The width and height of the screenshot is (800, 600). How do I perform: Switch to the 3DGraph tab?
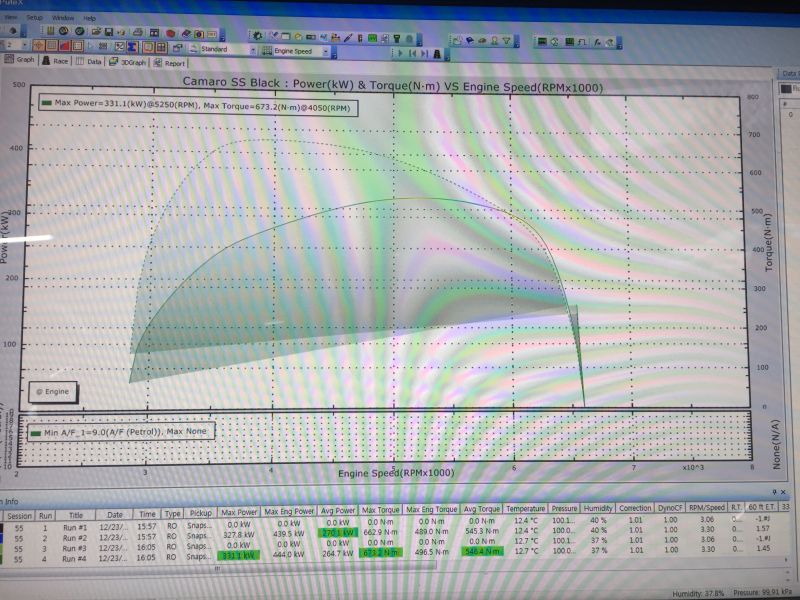coord(127,62)
